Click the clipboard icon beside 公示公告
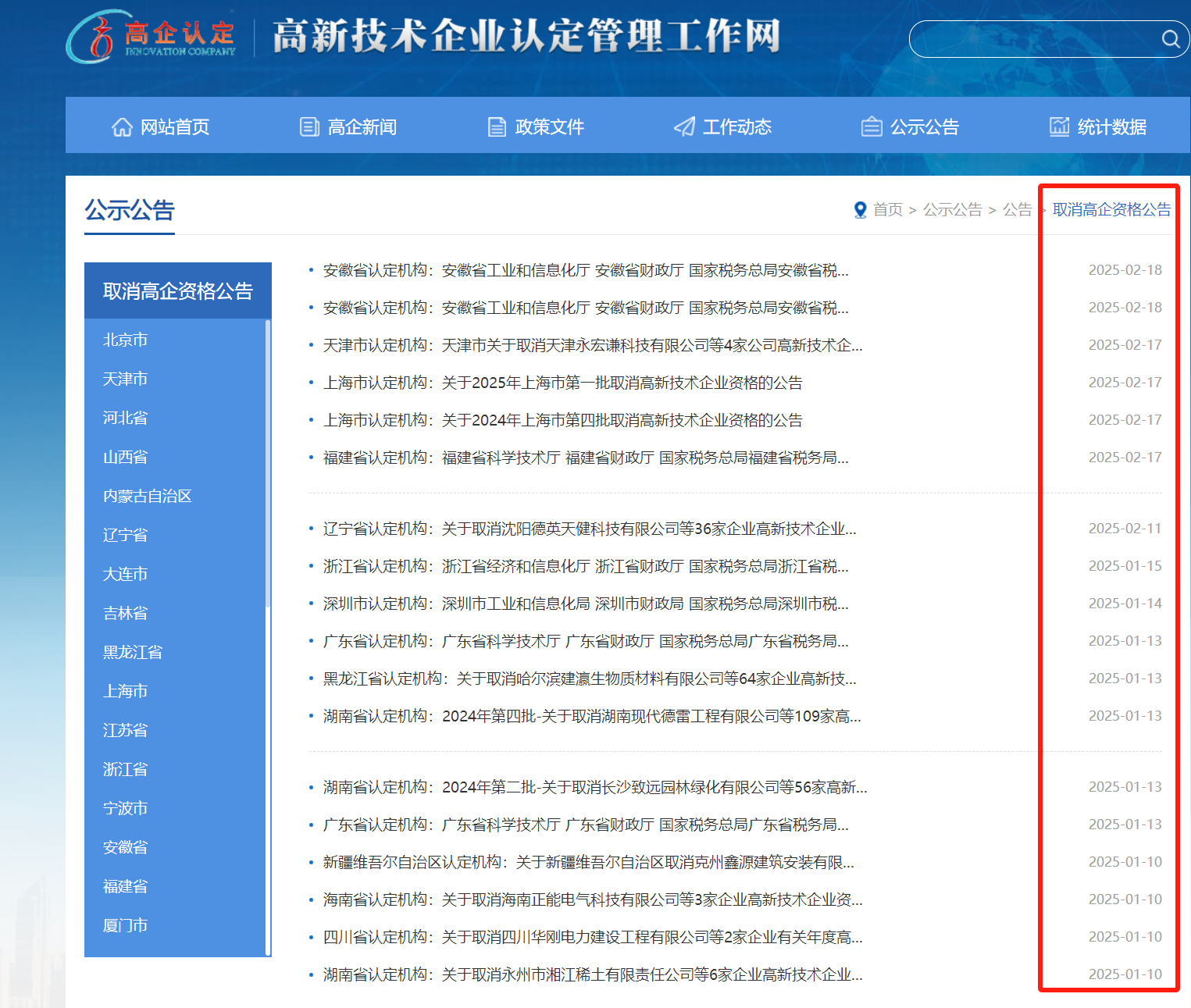Screen dimensions: 1191x1008 872,126
